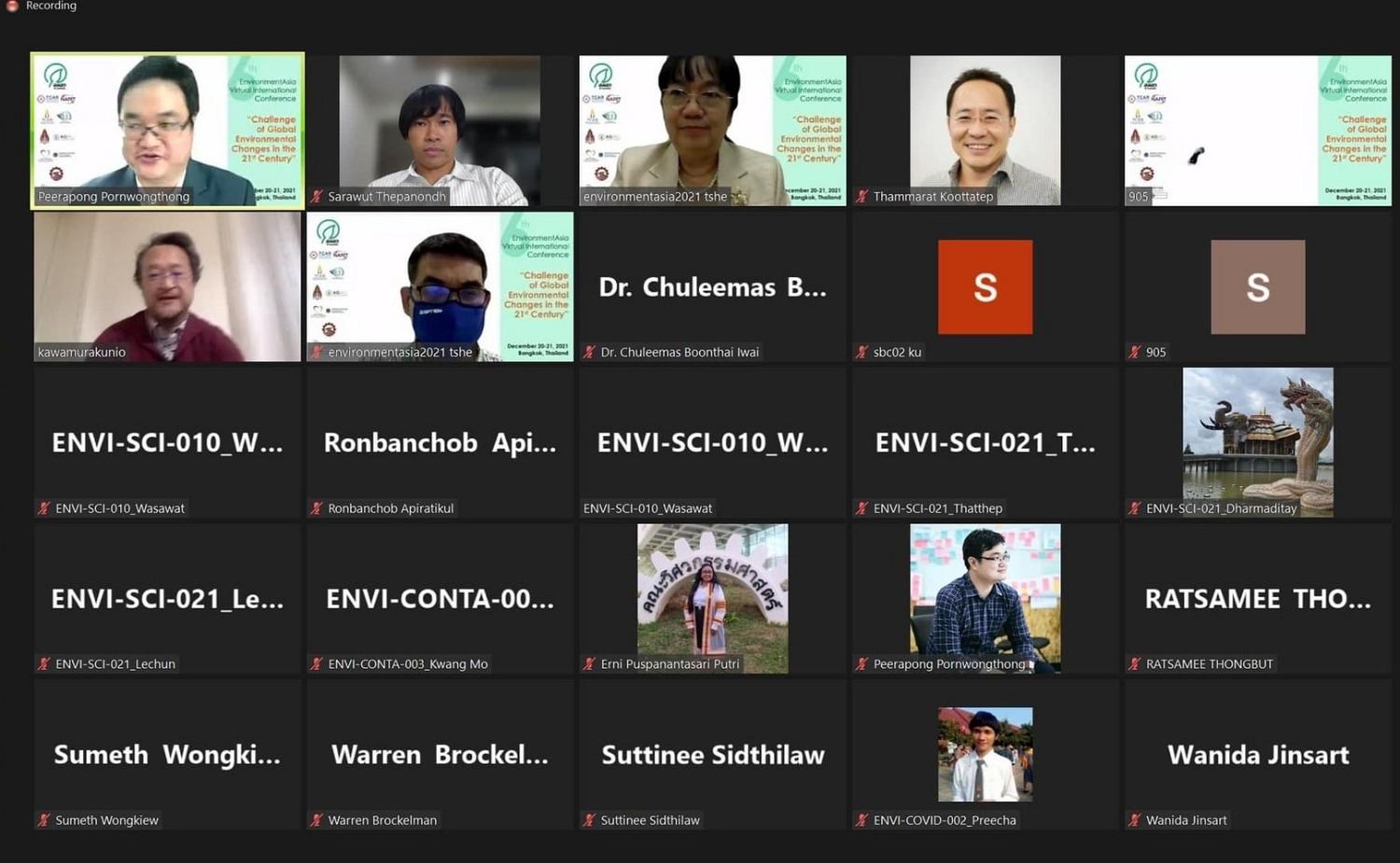This screenshot has width=1400, height=863.
Task: Click muted mic icon beside Sumeth Wongkiew label
Action: click(x=44, y=820)
